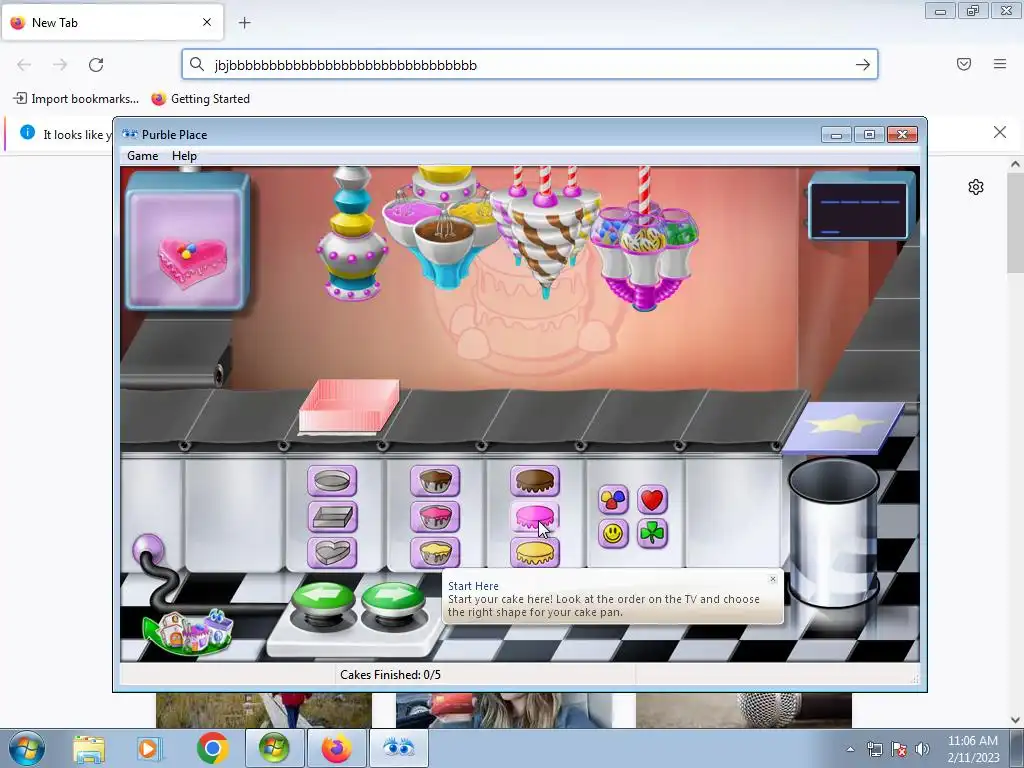
Task: Open the Game menu
Action: coord(142,156)
